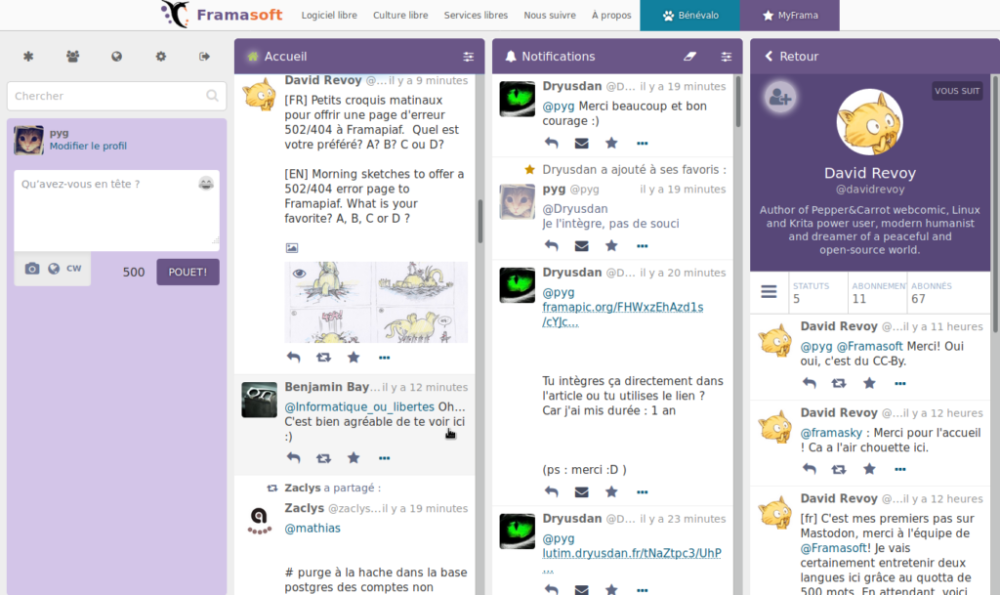The height and width of the screenshot is (595, 1000).
Task: Favourite David Revoy's 'Merci! Oui oui' post
Action: point(869,383)
